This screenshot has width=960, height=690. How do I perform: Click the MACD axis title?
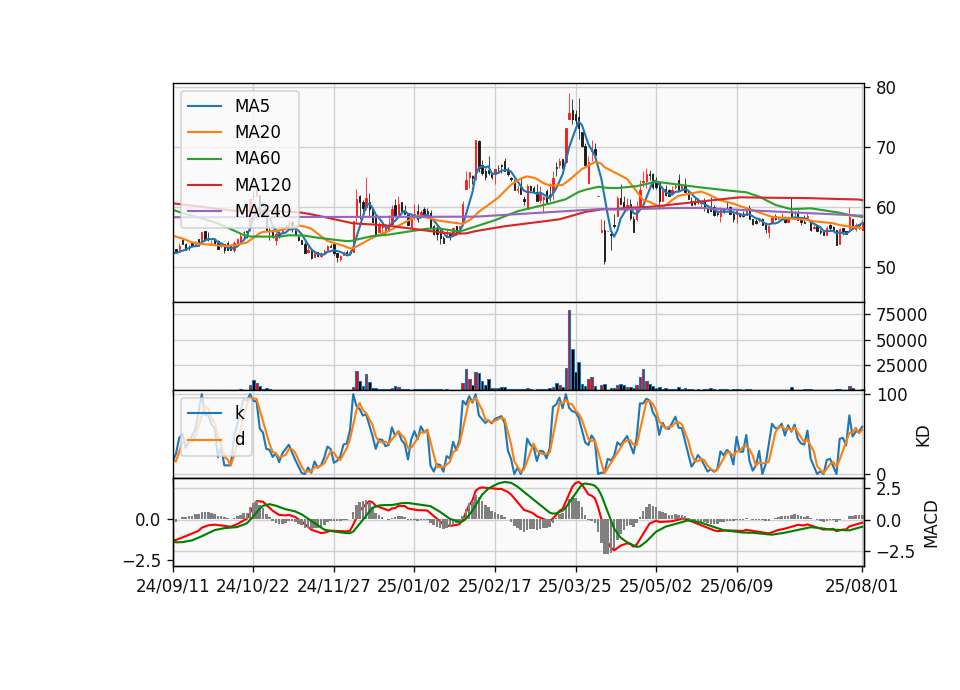[x=931, y=525]
